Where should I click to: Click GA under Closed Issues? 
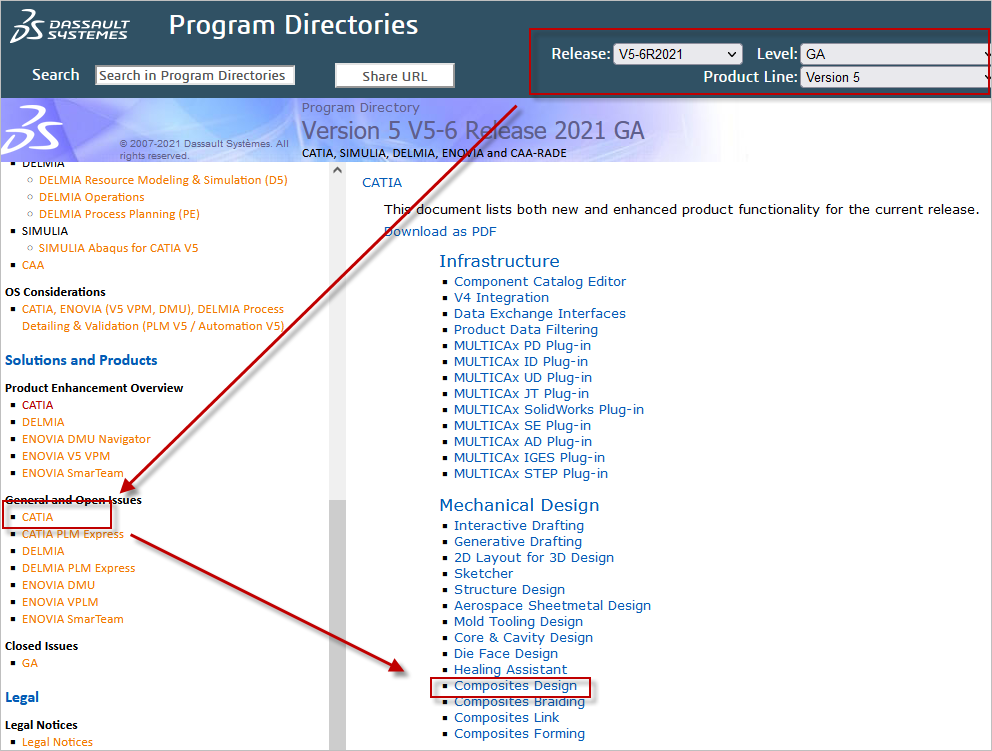pos(30,663)
